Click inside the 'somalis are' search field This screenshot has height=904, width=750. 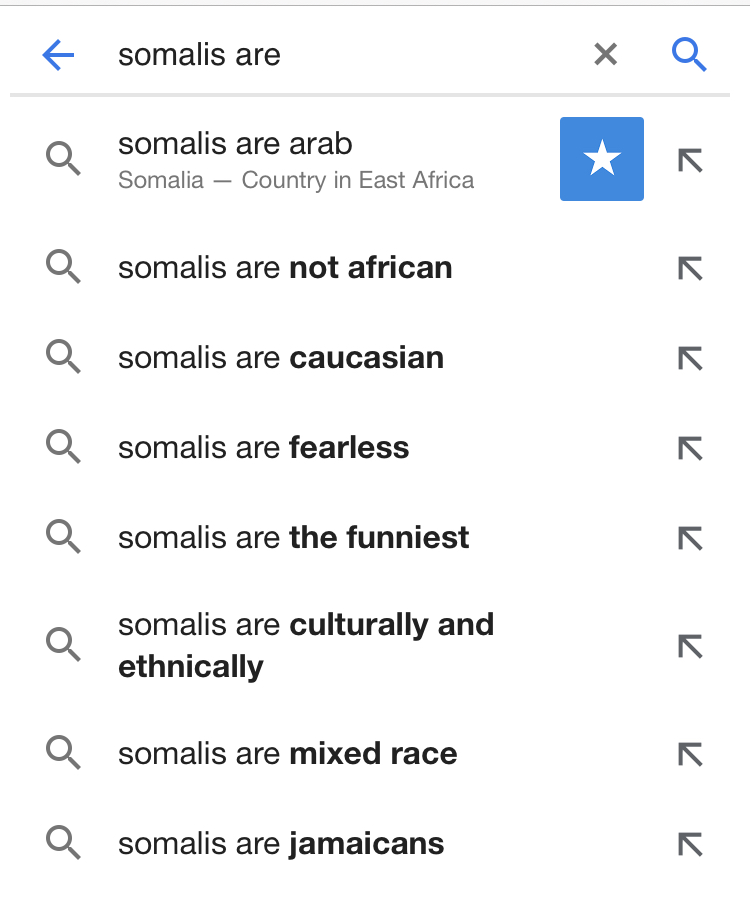[x=340, y=55]
